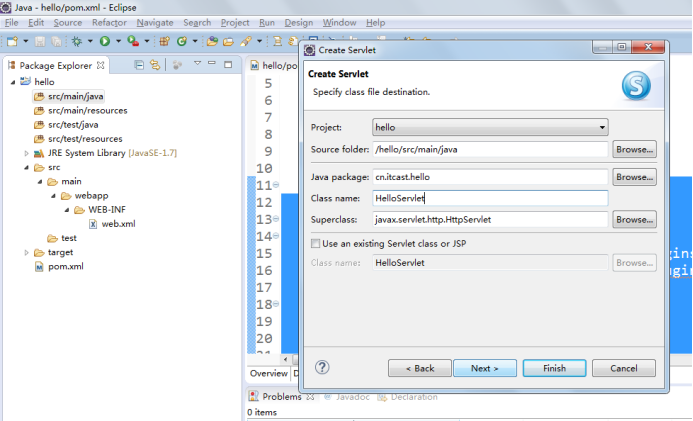Switch to the Overview tab of pom editor

268,373
